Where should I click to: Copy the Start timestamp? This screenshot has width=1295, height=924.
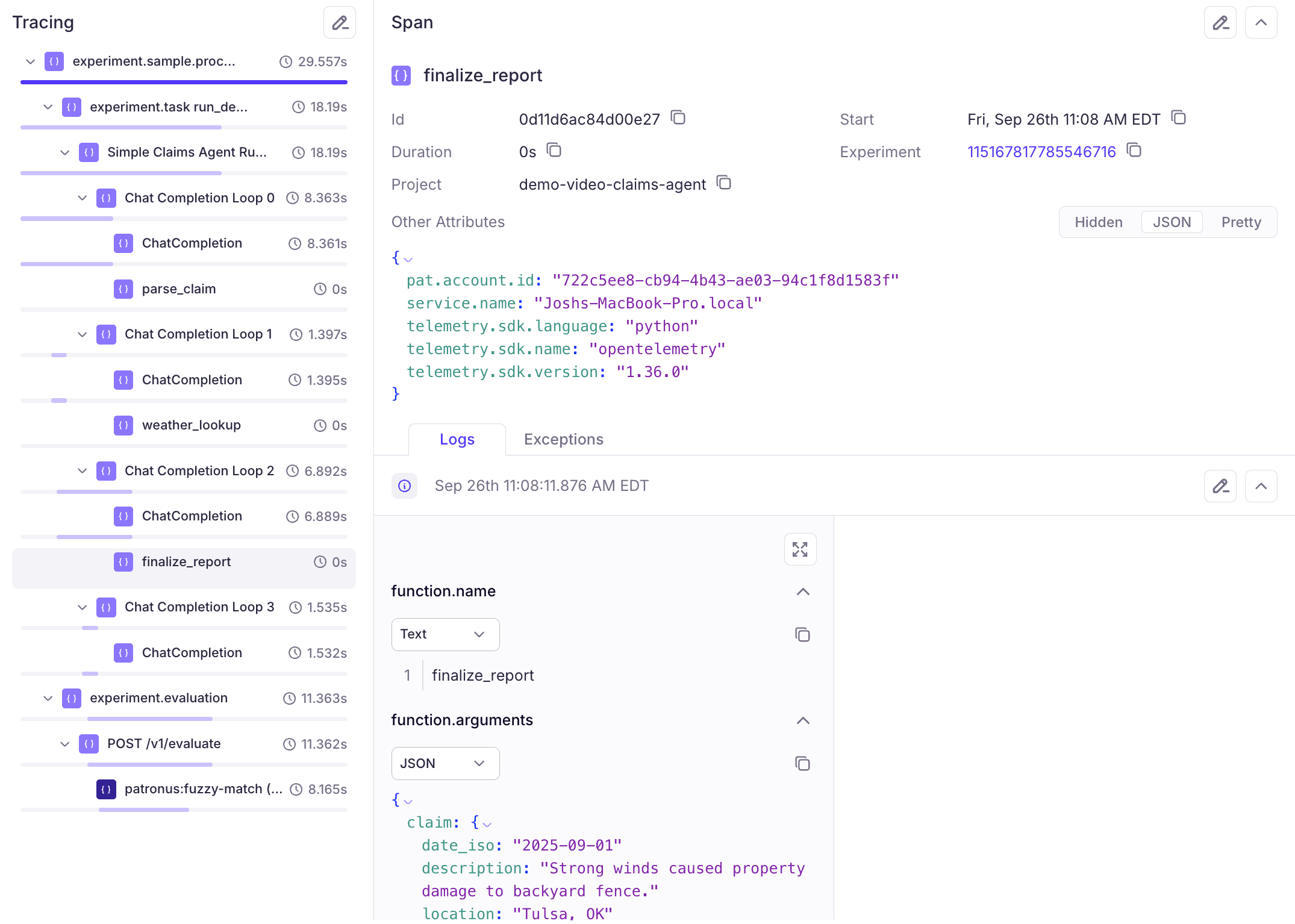pos(1178,118)
